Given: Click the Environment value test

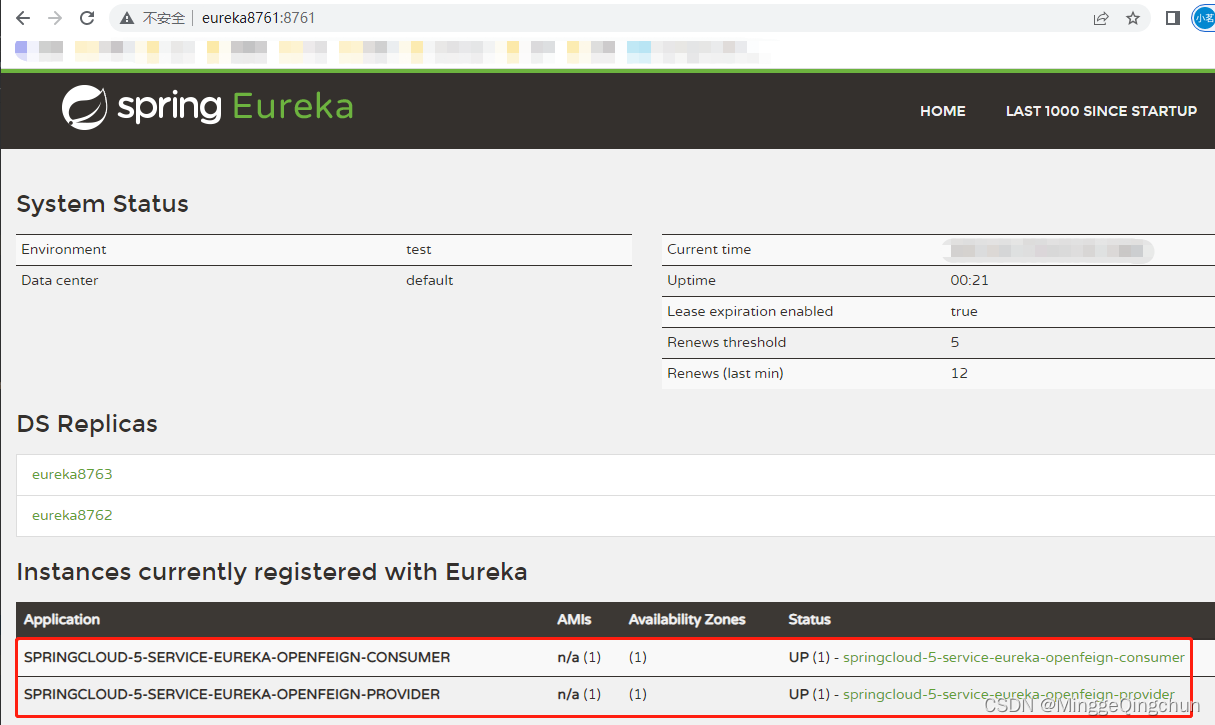Looking at the screenshot, I should [419, 249].
